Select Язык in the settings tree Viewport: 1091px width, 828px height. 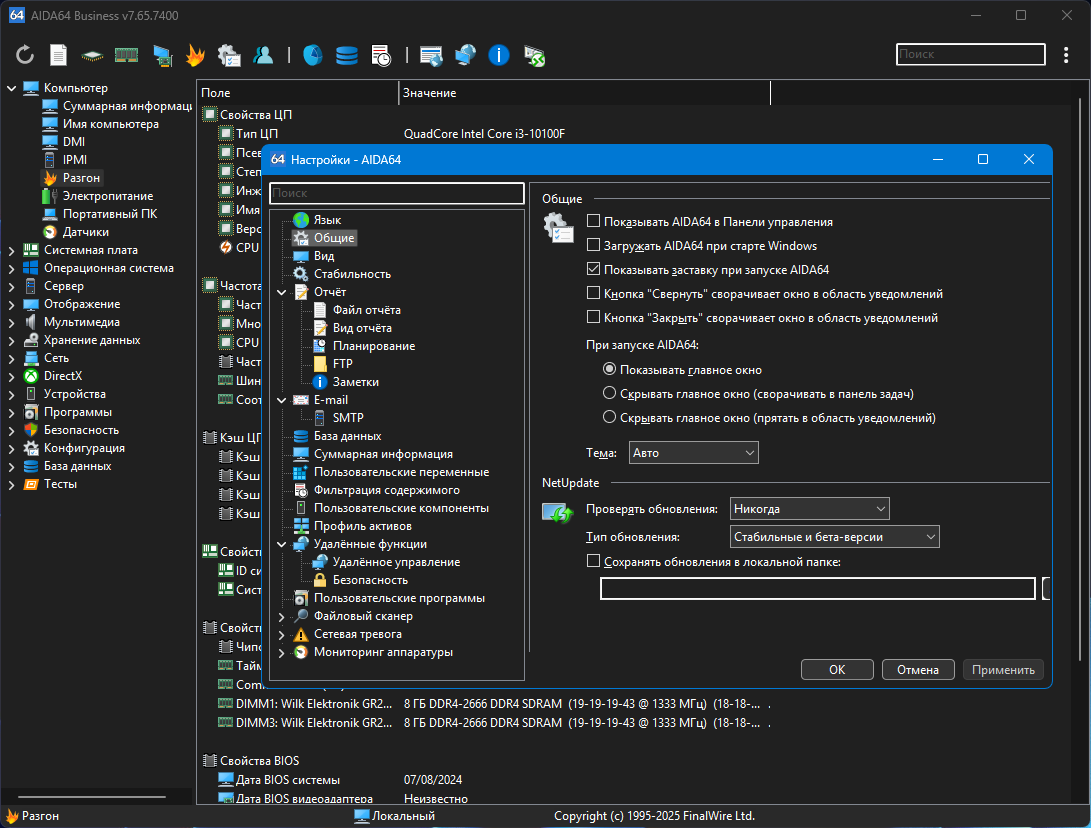tap(327, 220)
